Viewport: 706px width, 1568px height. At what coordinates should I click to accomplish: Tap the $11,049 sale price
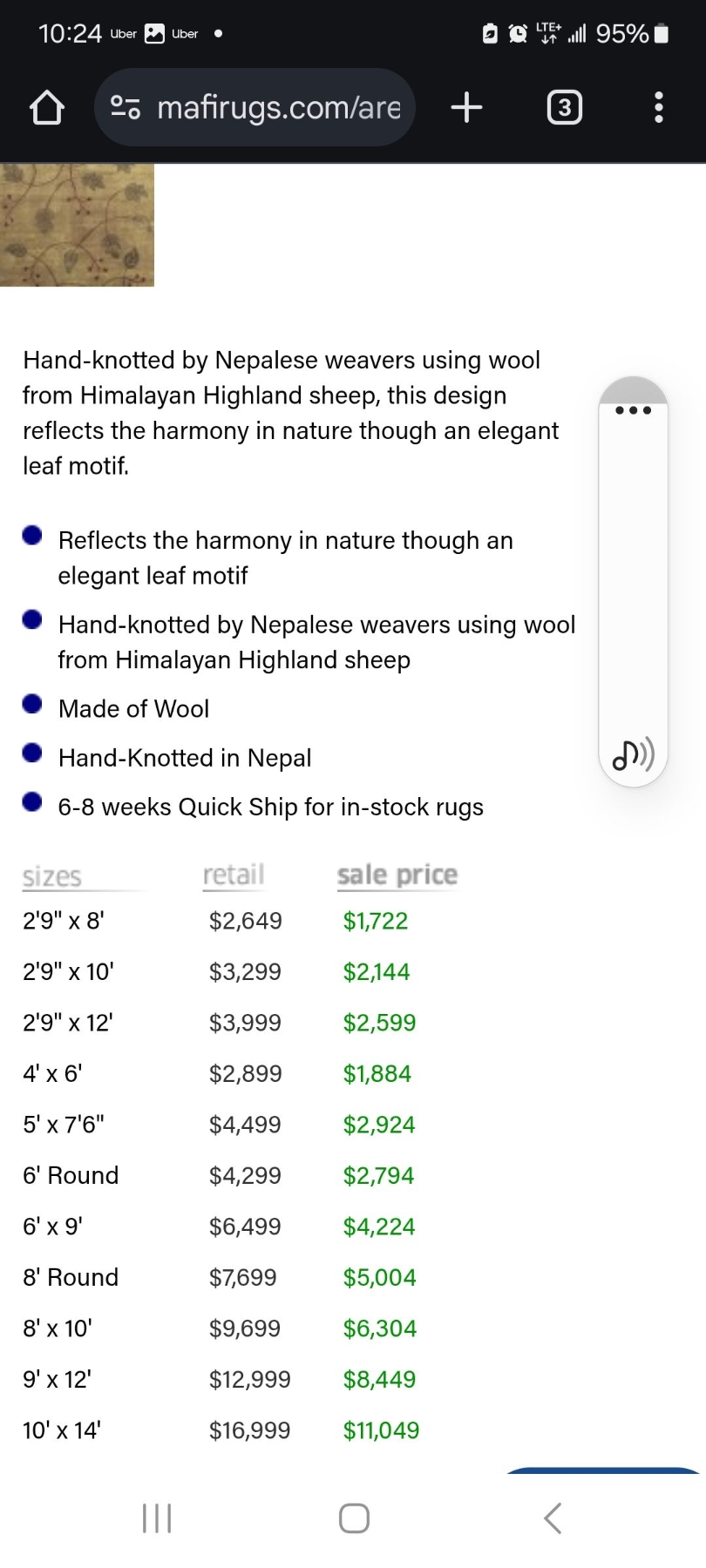381,1430
